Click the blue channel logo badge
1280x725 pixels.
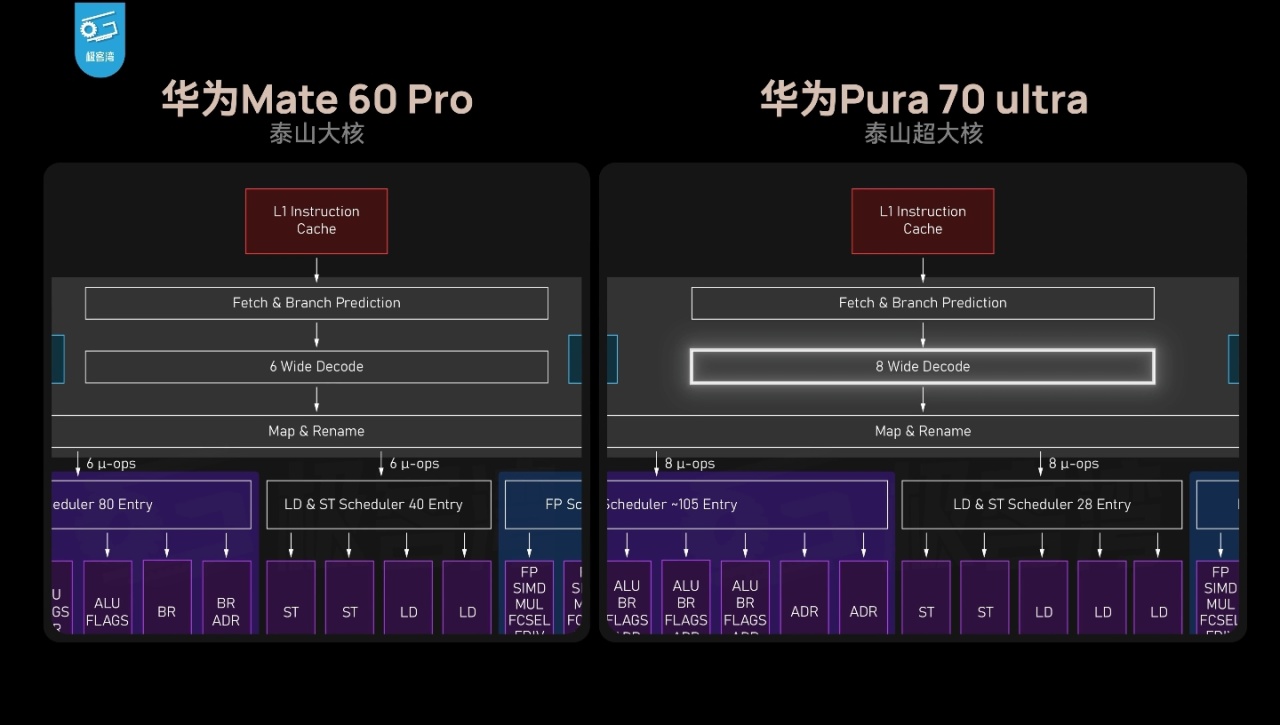pos(100,38)
